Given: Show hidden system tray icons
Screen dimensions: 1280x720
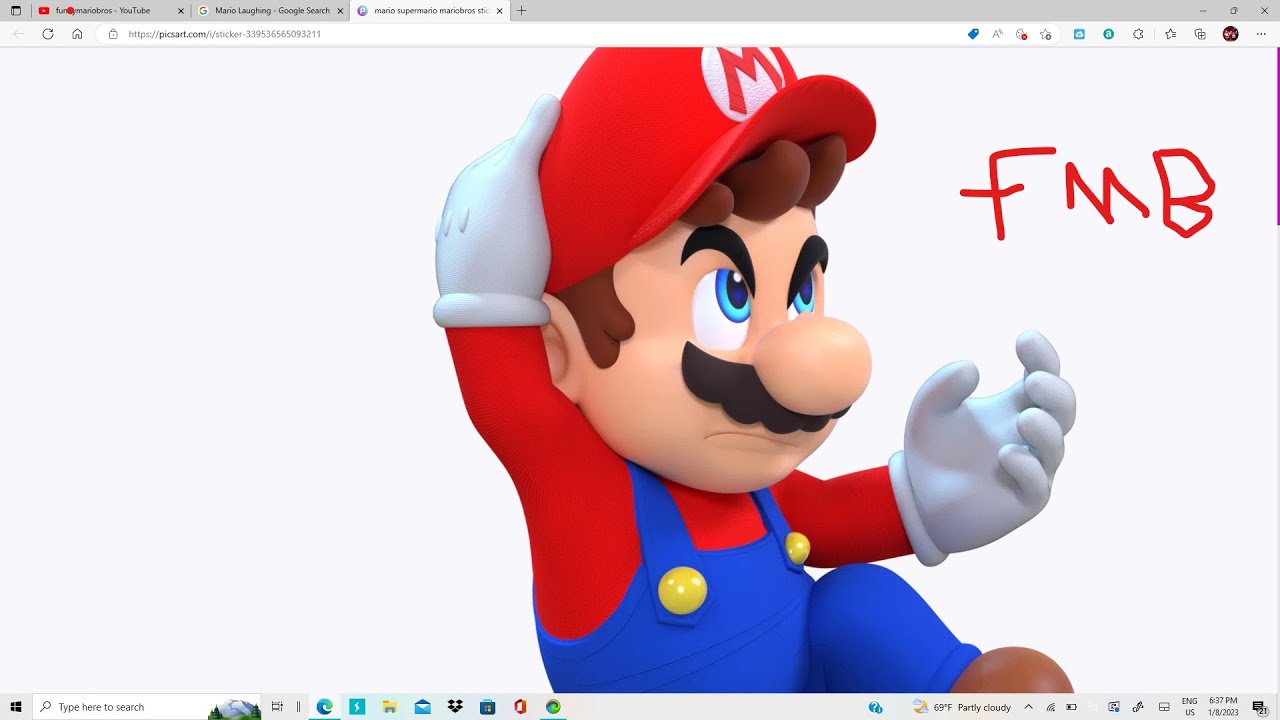Looking at the screenshot, I should point(1028,707).
